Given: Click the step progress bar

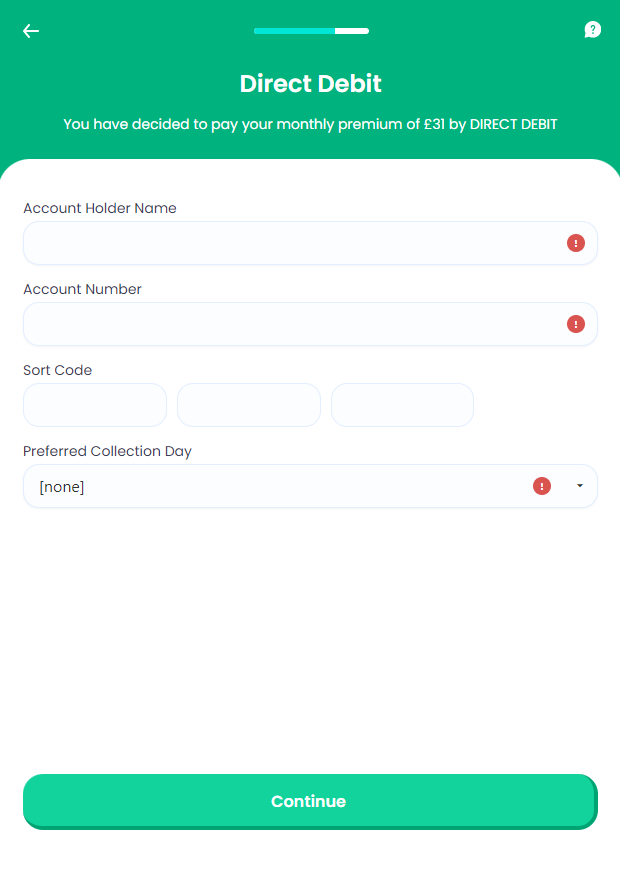Looking at the screenshot, I should coord(311,31).
